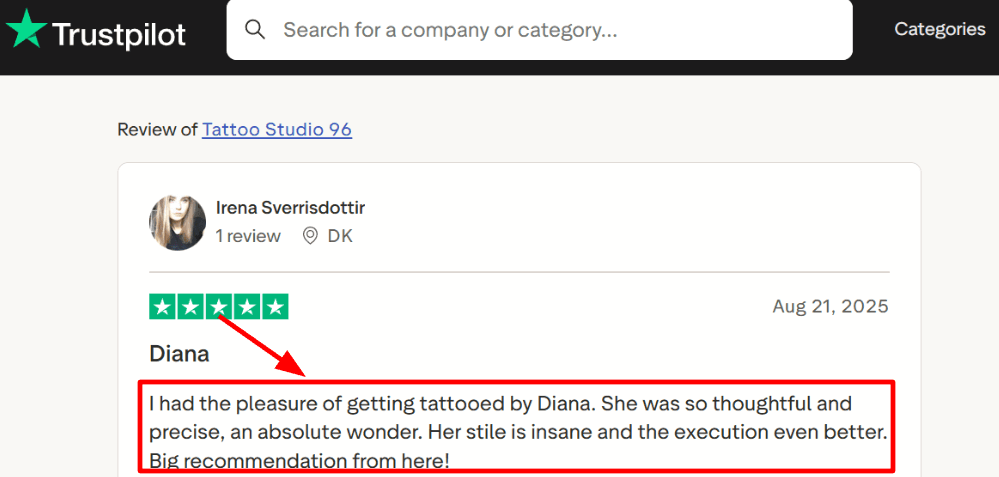Click the "1 review" count

click(x=248, y=236)
